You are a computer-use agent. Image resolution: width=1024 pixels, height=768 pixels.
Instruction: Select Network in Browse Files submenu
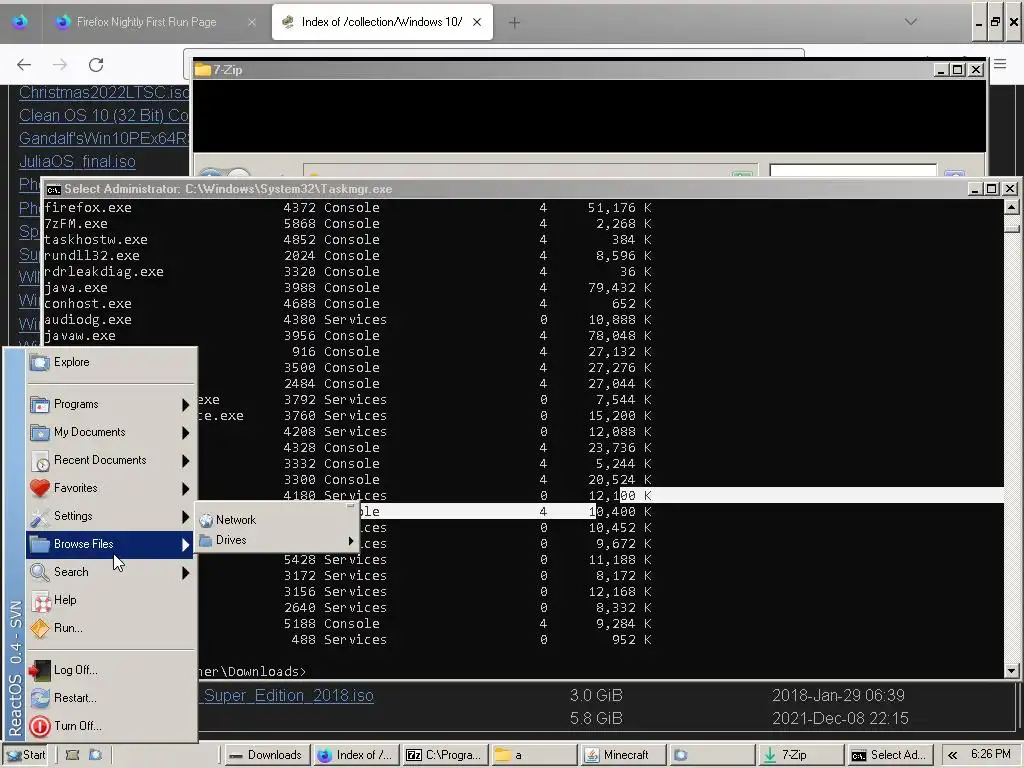click(277, 520)
